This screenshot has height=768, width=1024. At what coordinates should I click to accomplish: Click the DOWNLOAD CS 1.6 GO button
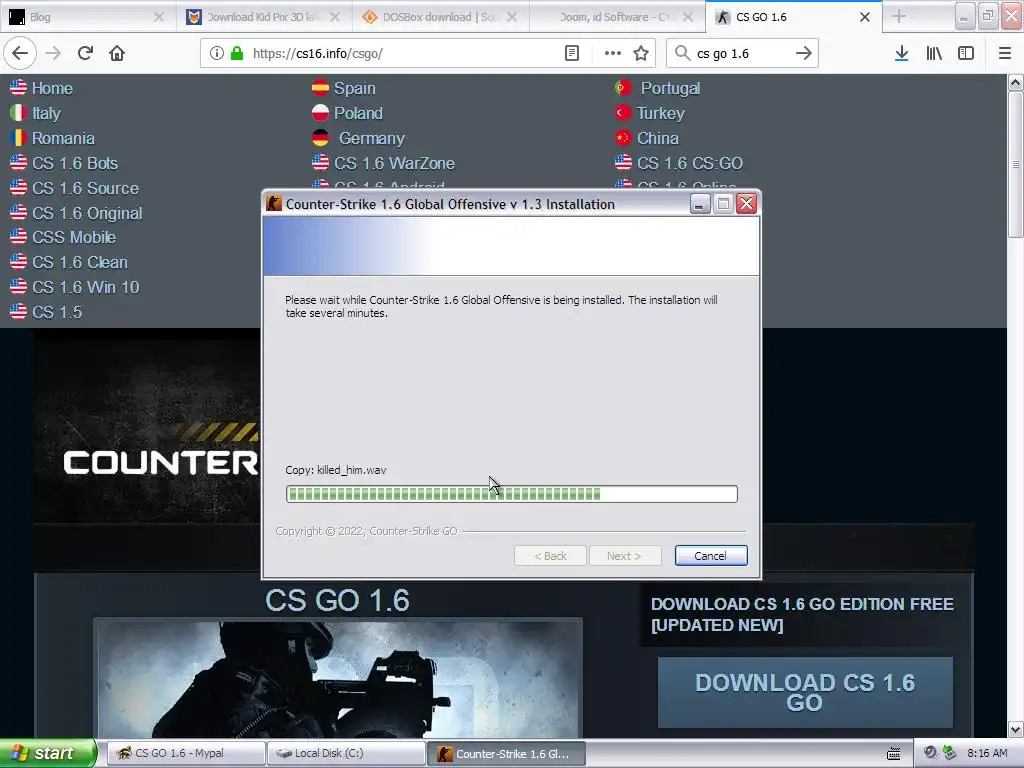click(x=805, y=692)
